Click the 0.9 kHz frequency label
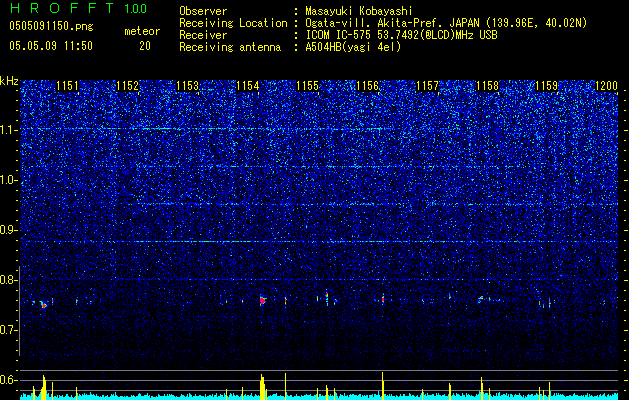 [x=9, y=230]
